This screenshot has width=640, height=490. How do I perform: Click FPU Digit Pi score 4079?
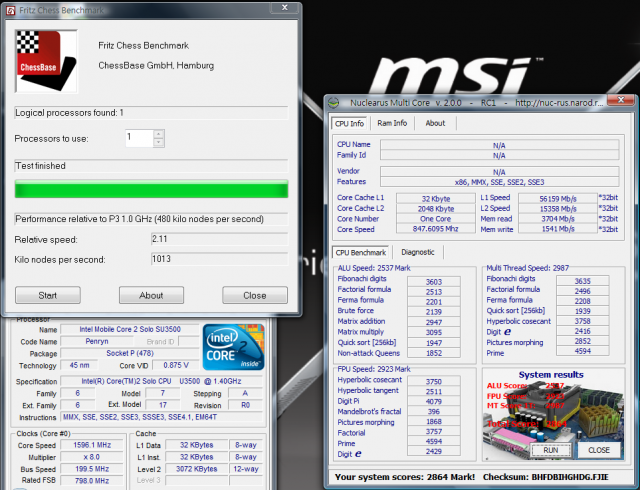(x=433, y=401)
